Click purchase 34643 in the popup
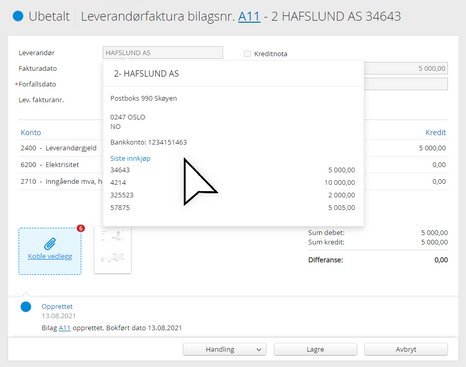The width and height of the screenshot is (466, 367). tap(120, 170)
